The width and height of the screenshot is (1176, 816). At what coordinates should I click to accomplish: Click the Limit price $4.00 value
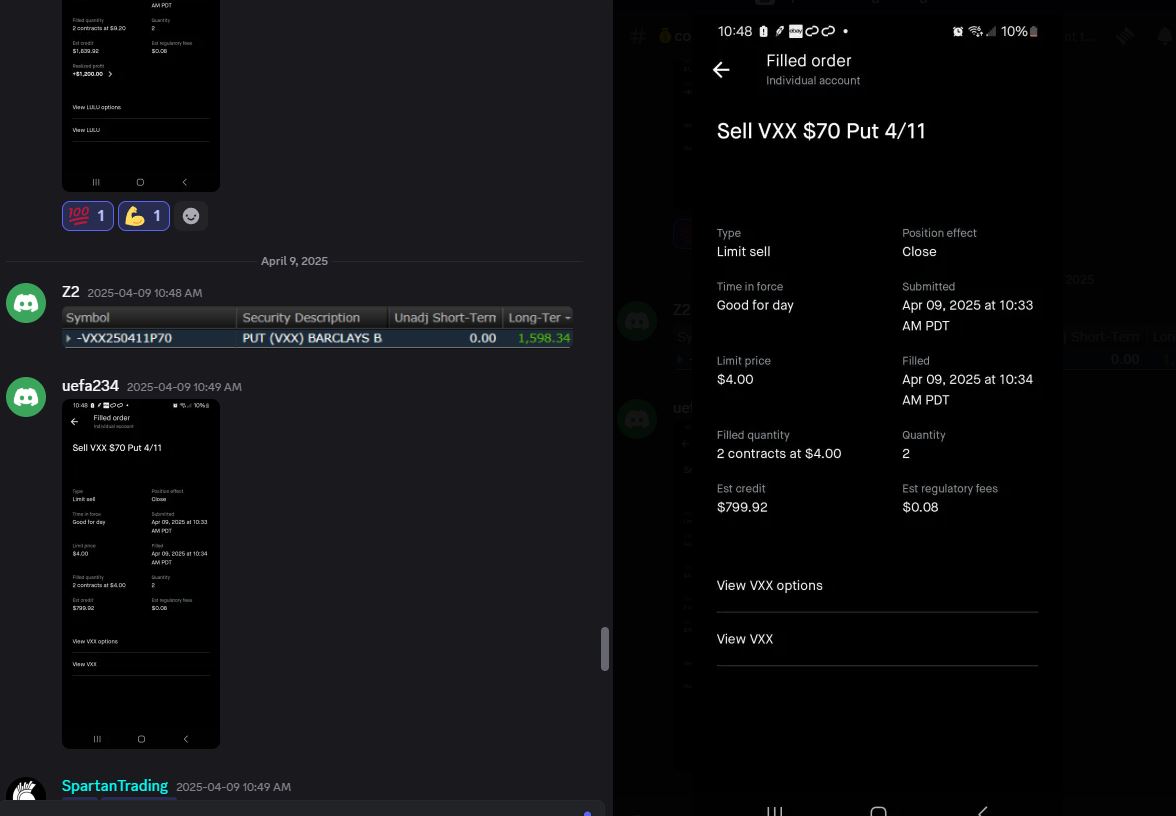(x=735, y=380)
